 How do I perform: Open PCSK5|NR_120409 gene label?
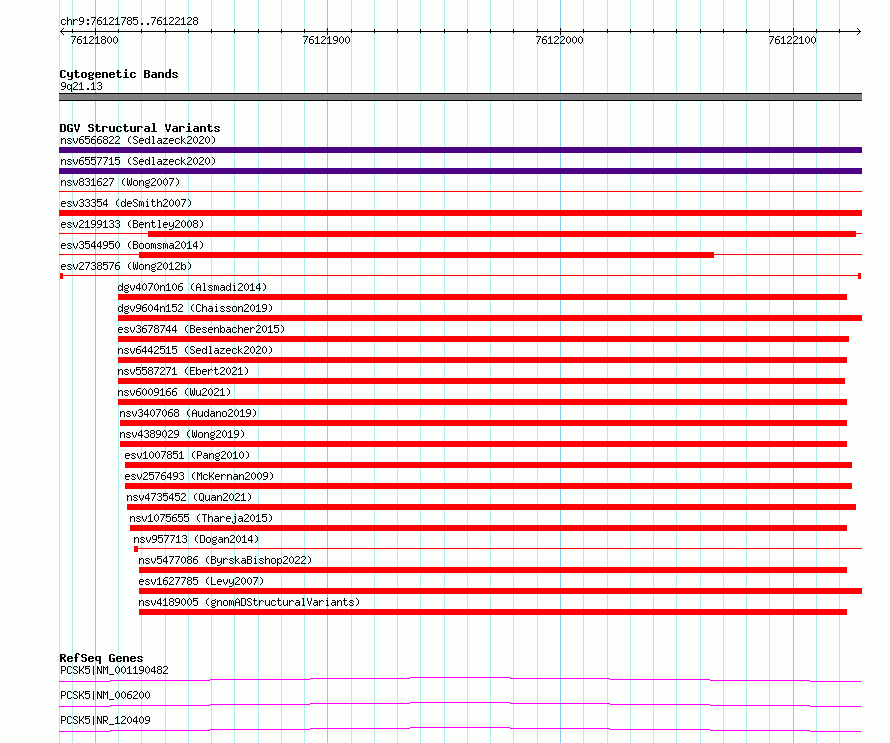(x=105, y=720)
